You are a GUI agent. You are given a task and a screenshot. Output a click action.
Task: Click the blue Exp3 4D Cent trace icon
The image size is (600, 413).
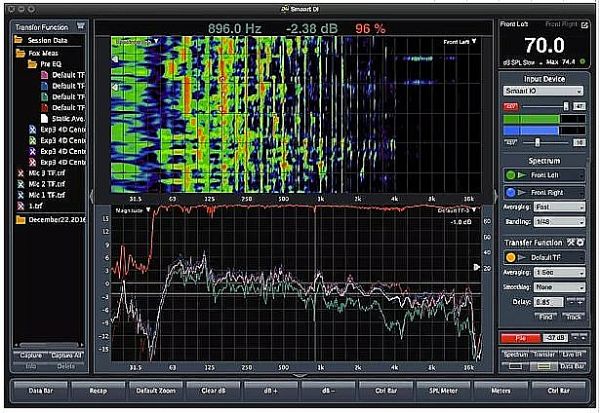[x=33, y=129]
